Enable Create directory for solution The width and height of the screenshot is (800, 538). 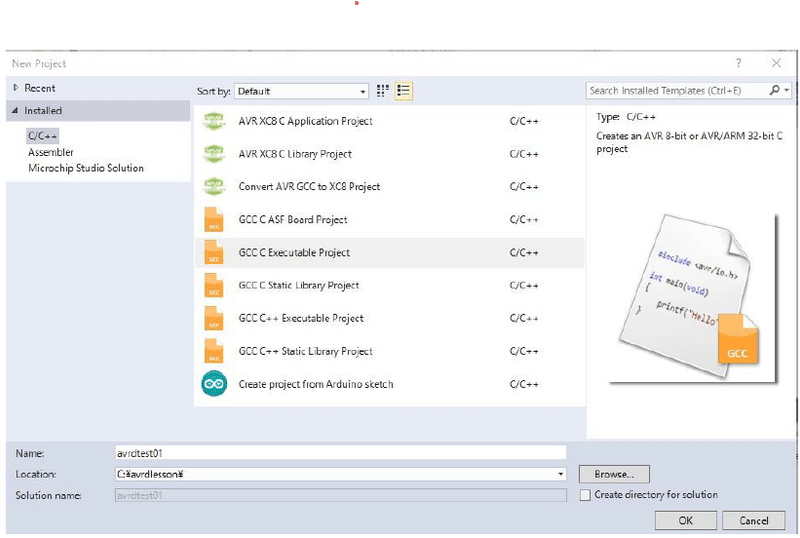[x=585, y=495]
